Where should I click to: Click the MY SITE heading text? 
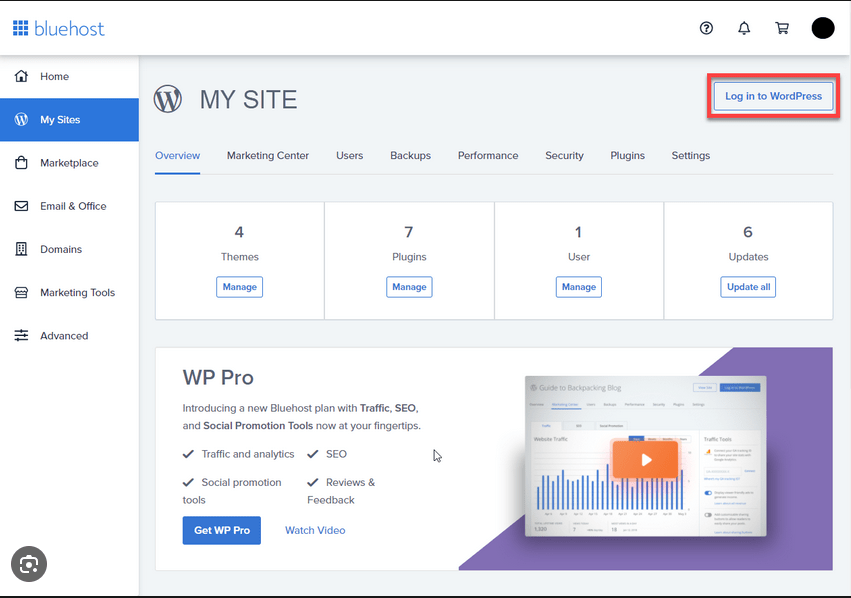[x=249, y=100]
